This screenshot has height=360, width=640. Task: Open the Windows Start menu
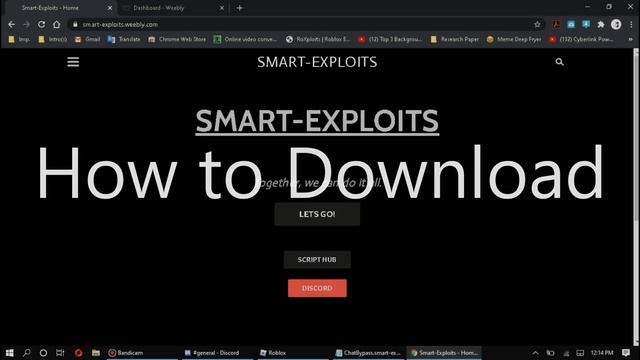coord(9,353)
